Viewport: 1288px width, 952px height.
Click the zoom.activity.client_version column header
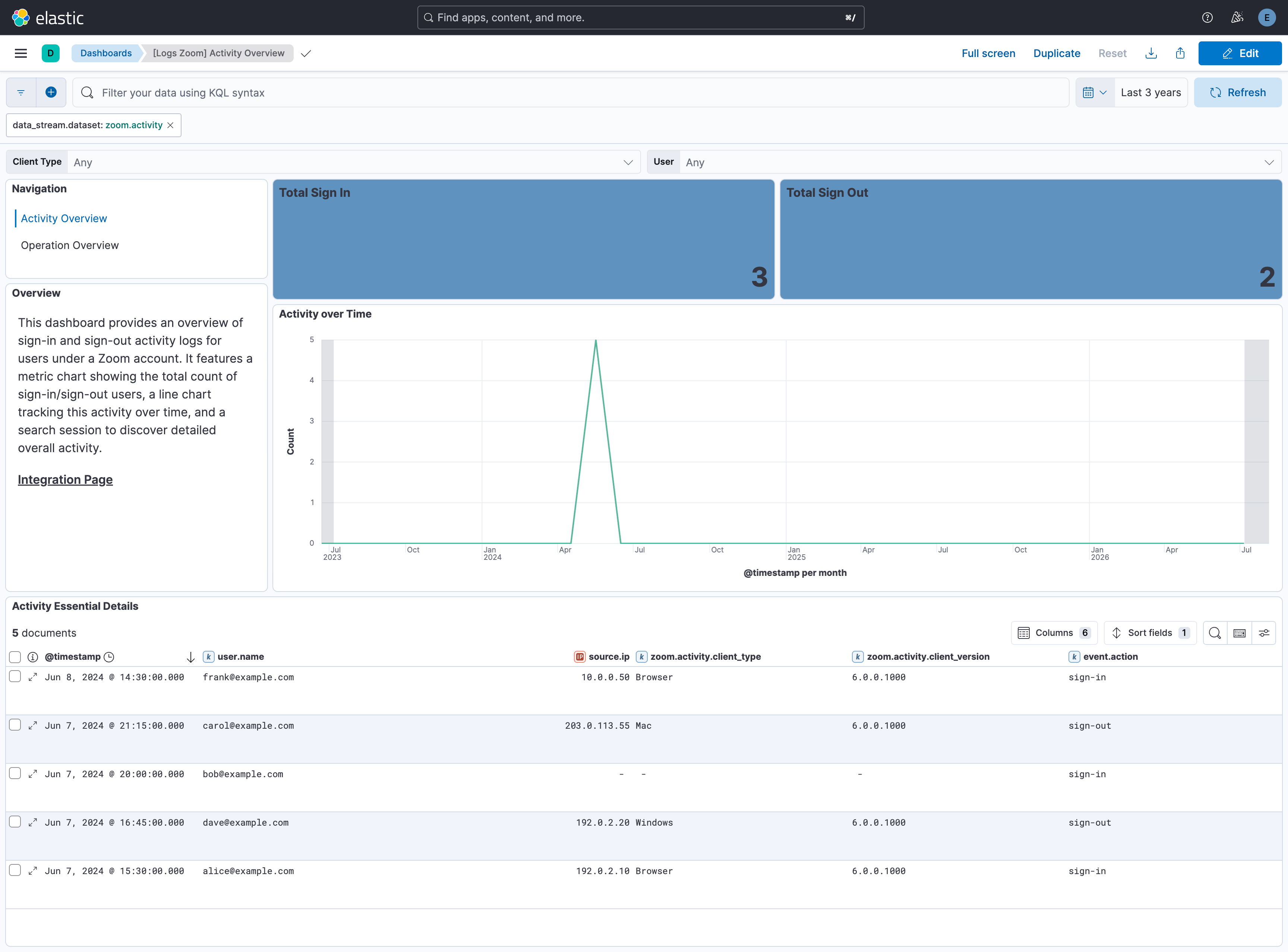pos(928,657)
